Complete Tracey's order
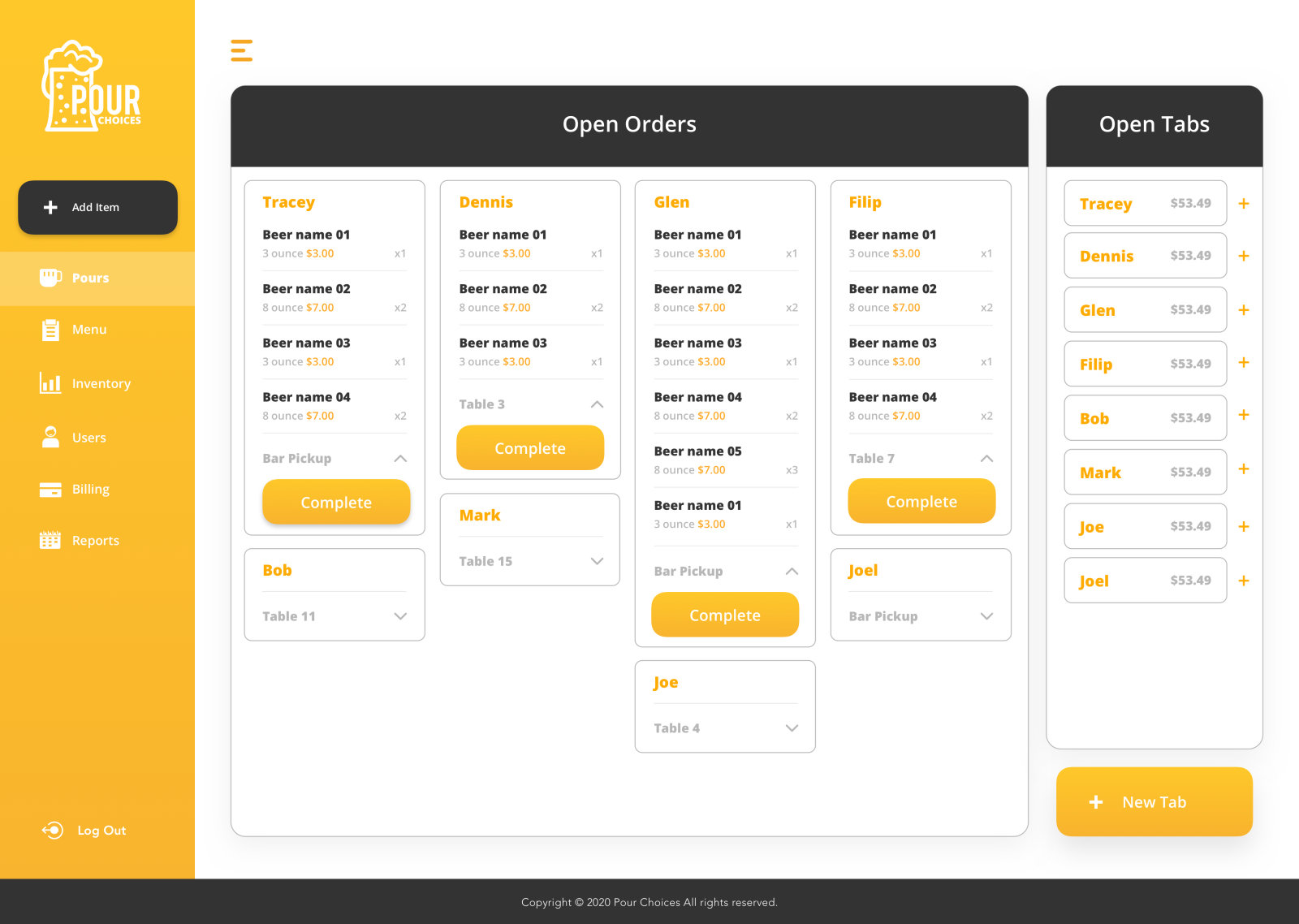1299x924 pixels. point(336,503)
